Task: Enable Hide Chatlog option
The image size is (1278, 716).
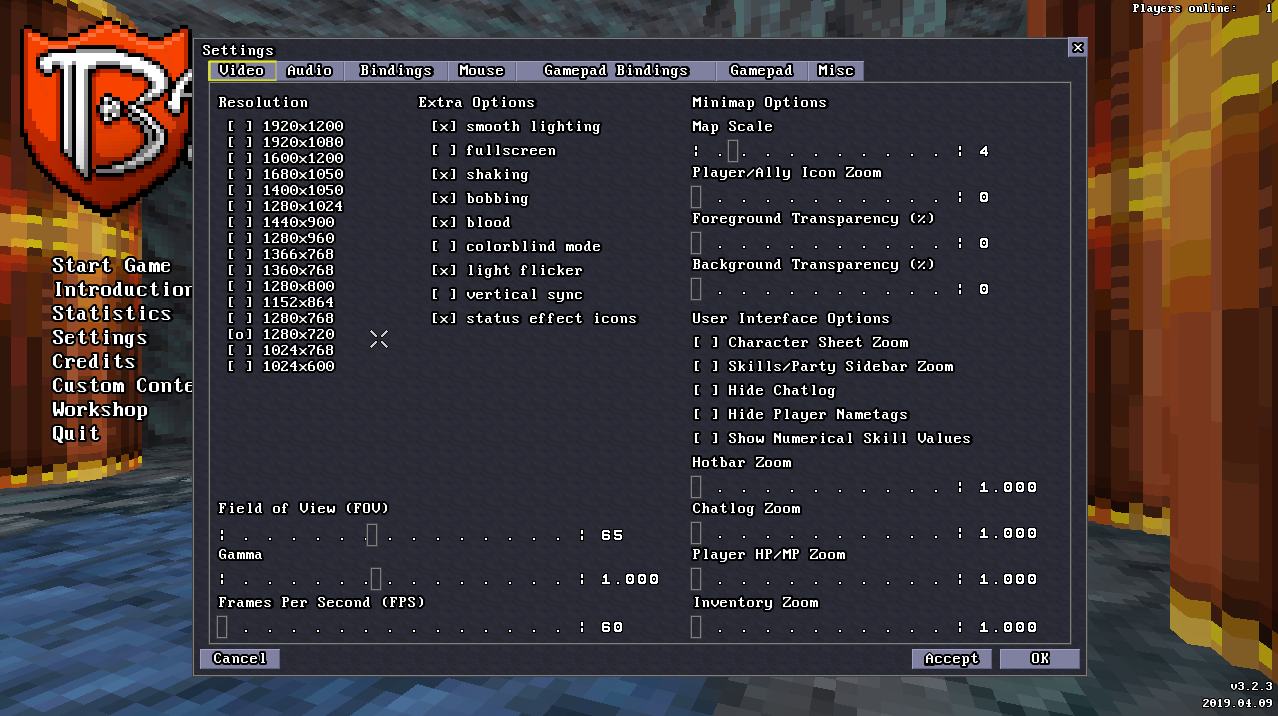Action: click(706, 391)
